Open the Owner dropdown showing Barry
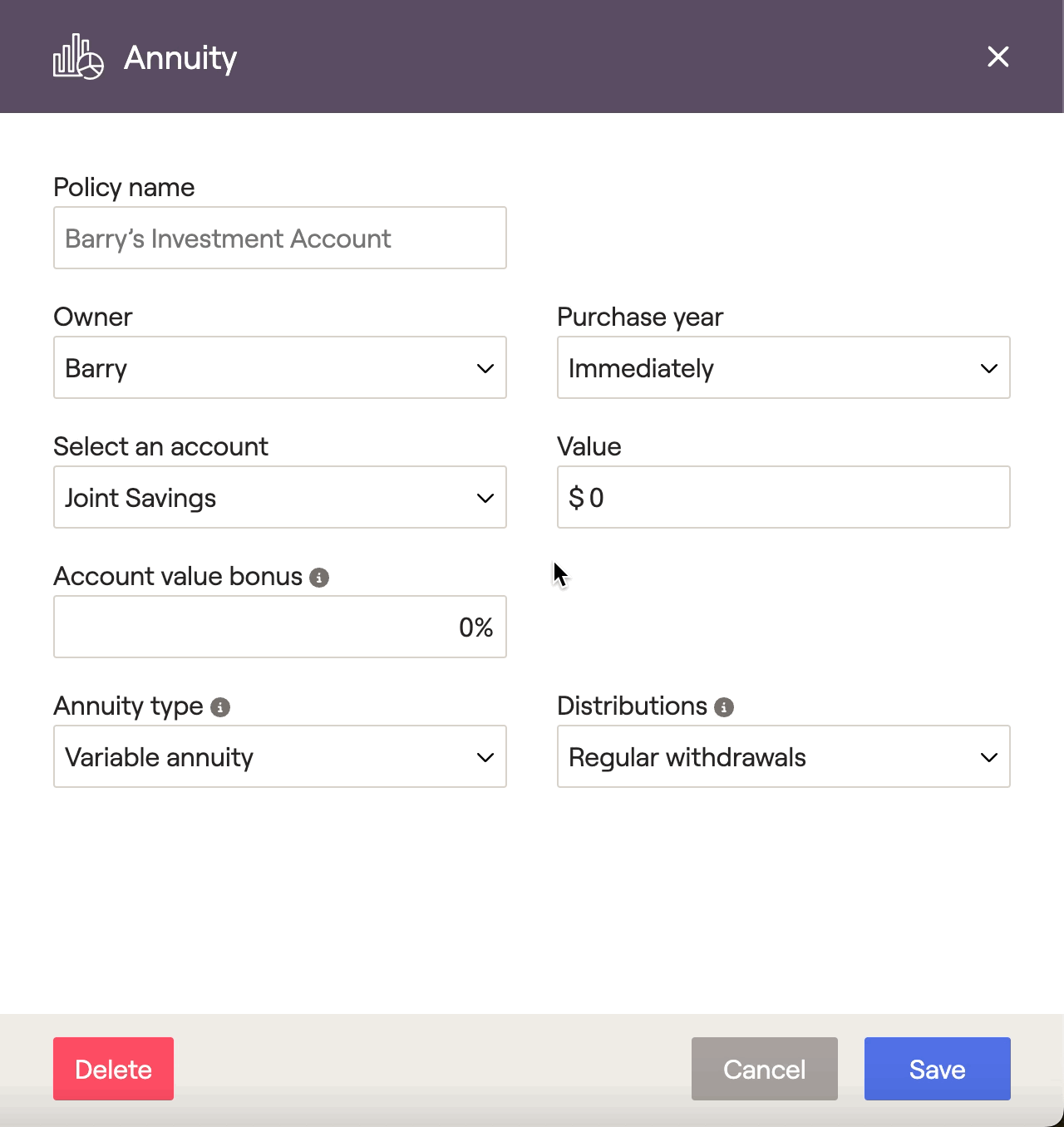The height and width of the screenshot is (1127, 1064). click(x=280, y=367)
